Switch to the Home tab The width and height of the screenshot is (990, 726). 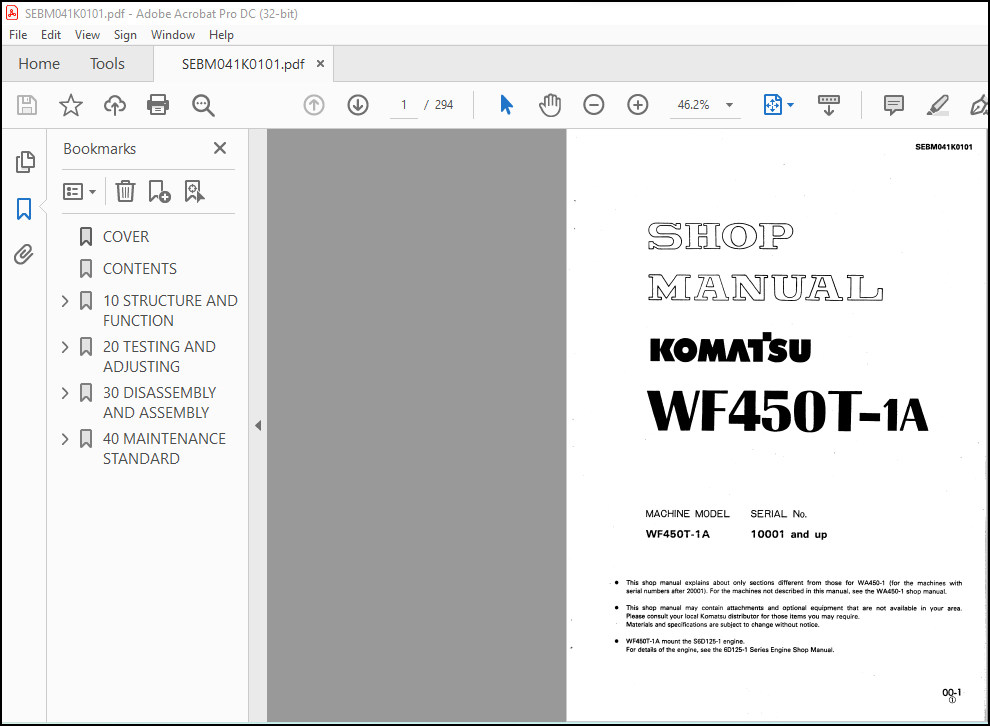(39, 64)
